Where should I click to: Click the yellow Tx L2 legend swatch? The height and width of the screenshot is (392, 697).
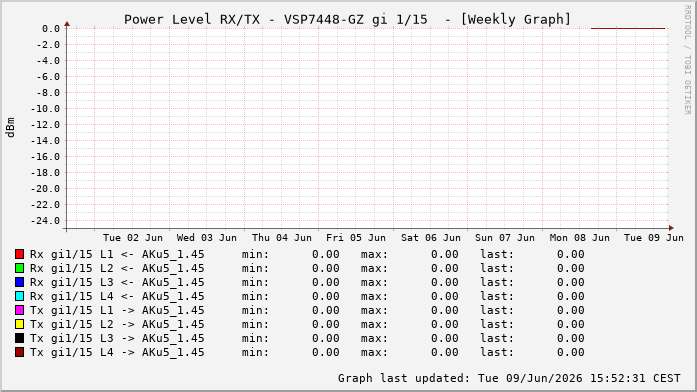tap(20, 324)
